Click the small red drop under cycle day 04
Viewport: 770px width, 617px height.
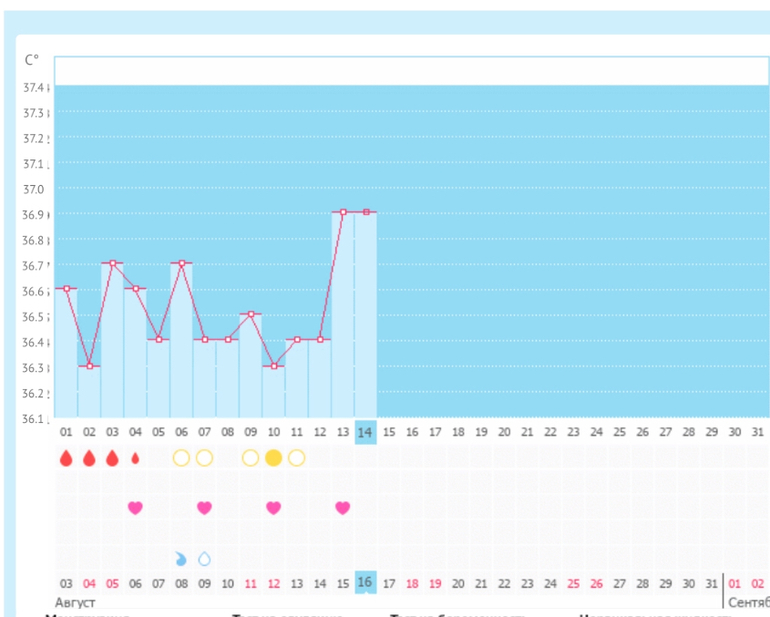pyautogui.click(x=135, y=458)
